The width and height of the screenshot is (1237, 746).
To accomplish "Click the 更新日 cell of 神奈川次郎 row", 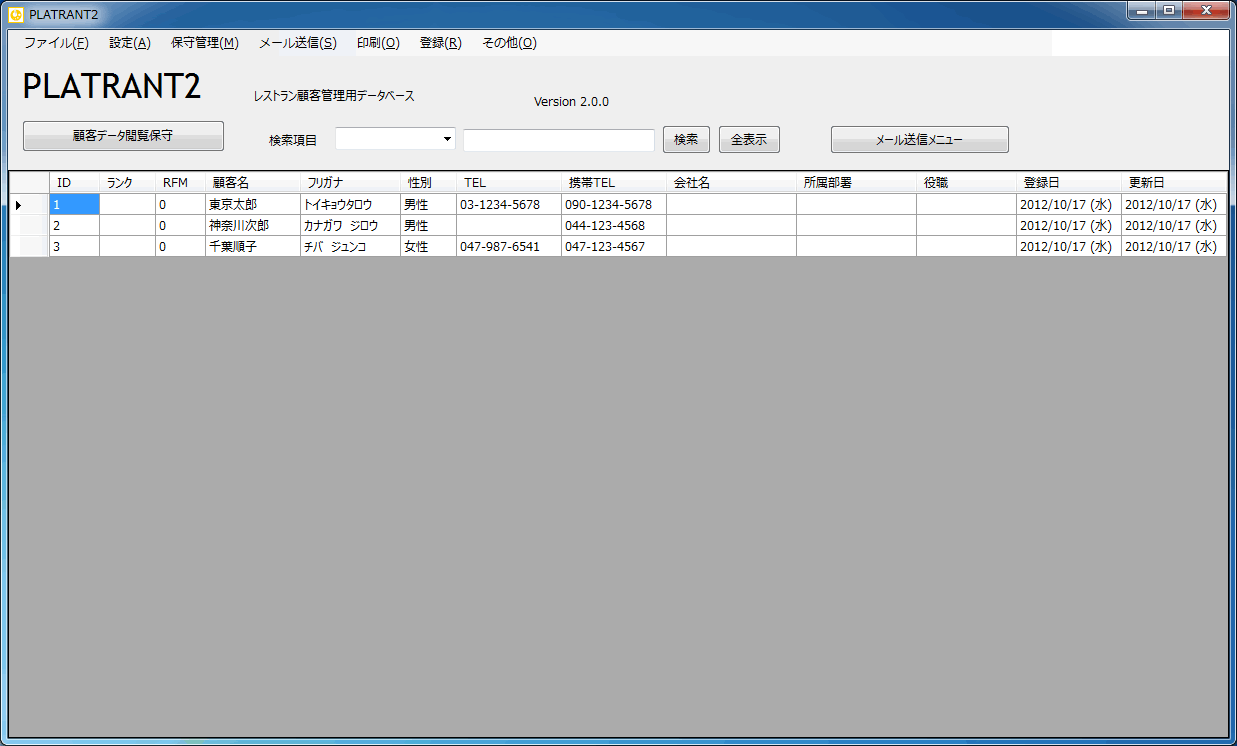I will click(1174, 225).
